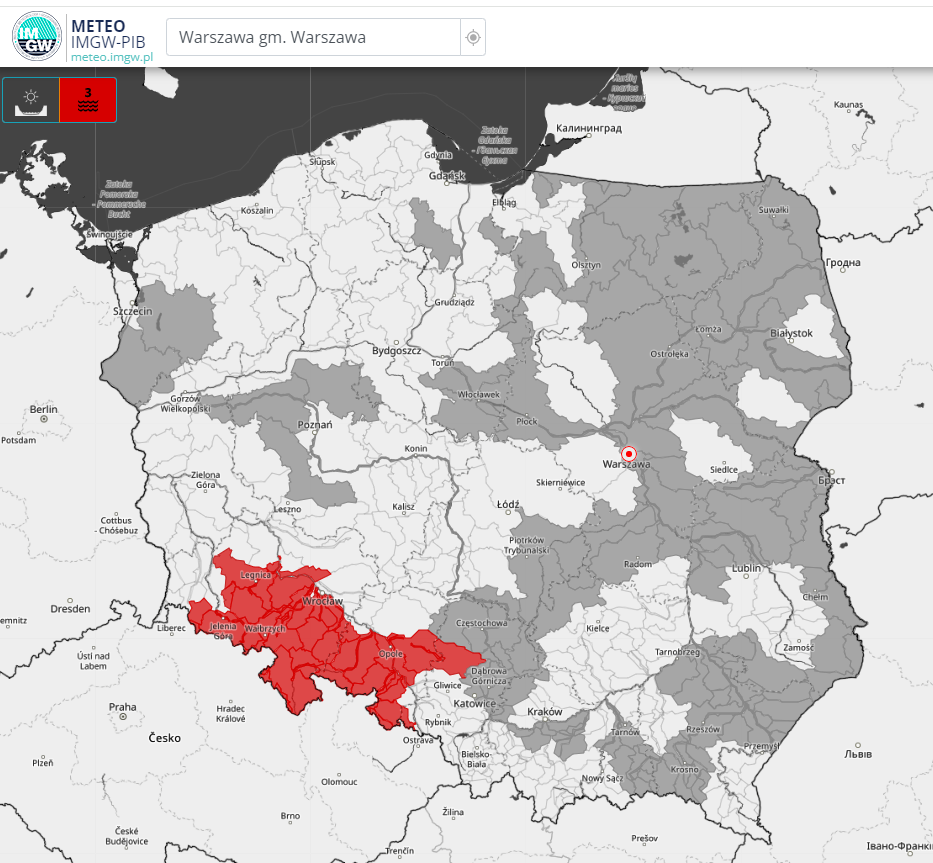Click the Bydgoszcz city marker

click(x=396, y=343)
